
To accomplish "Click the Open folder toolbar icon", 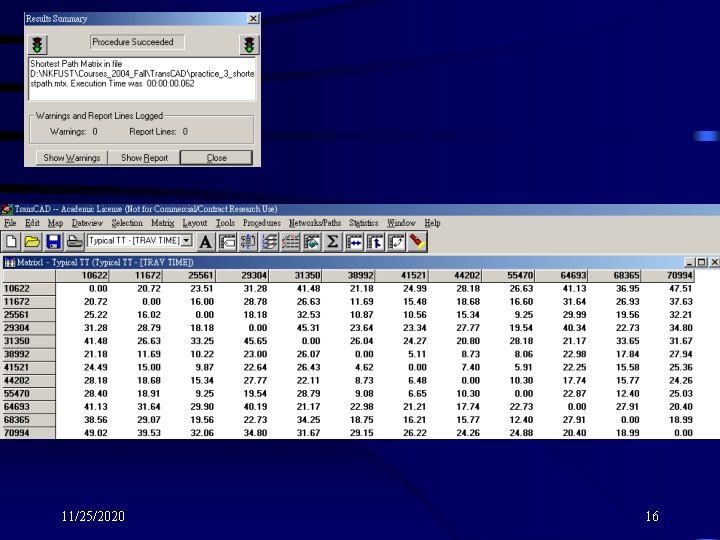I will [x=32, y=242].
